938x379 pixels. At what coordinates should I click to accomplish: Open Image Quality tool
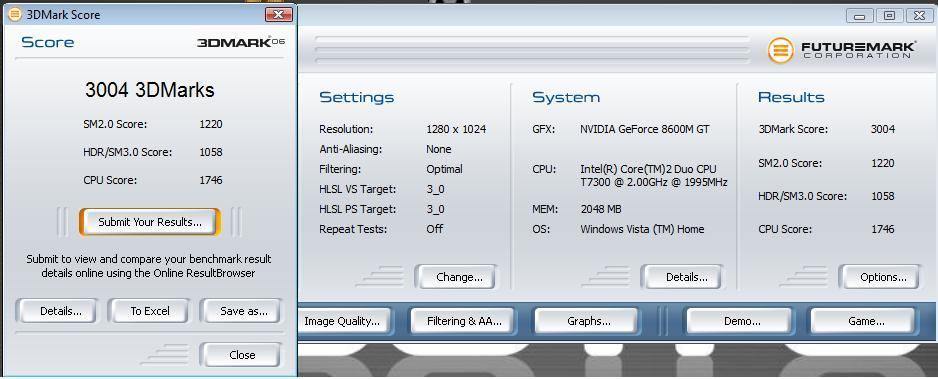pyautogui.click(x=343, y=321)
